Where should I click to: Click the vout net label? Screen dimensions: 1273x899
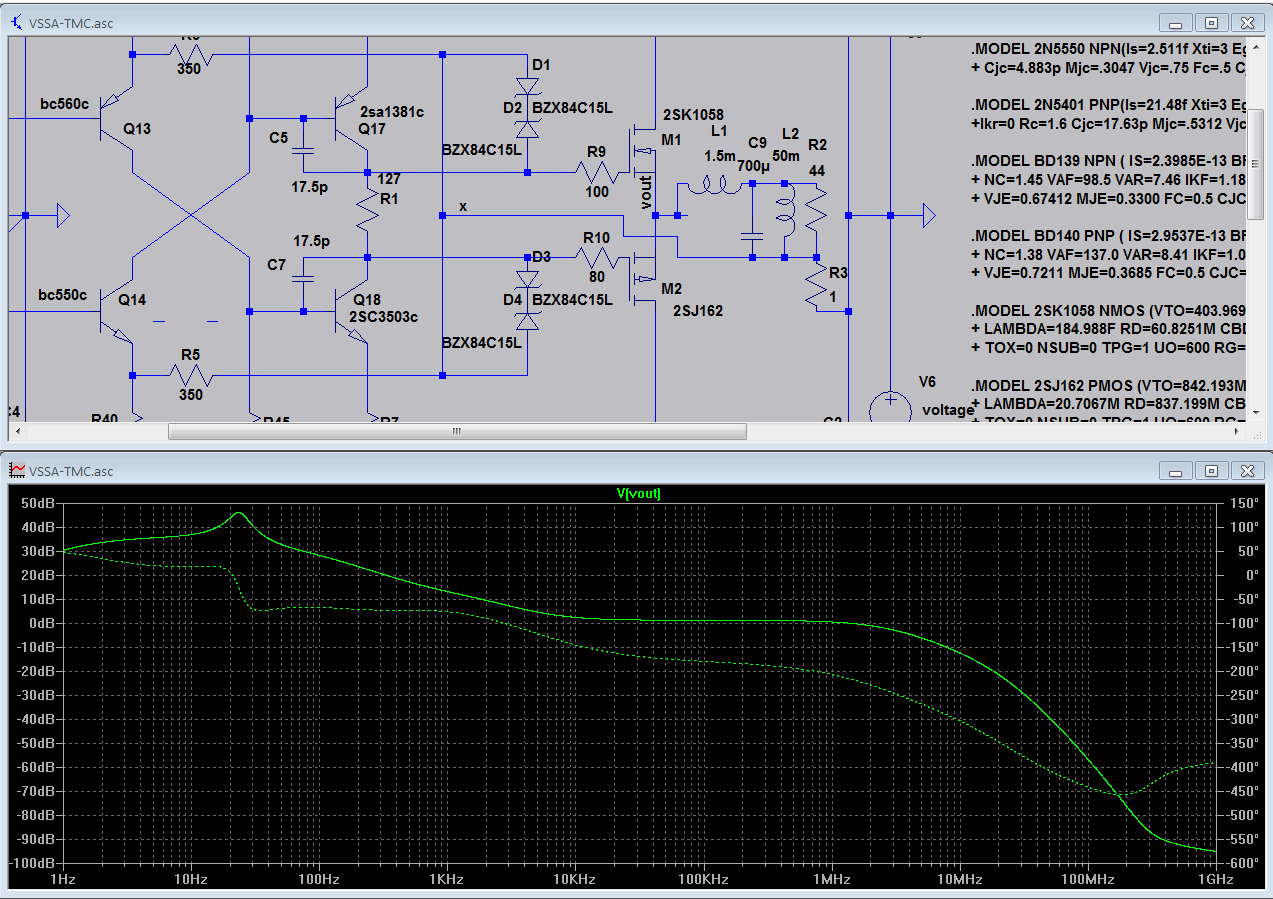click(647, 192)
